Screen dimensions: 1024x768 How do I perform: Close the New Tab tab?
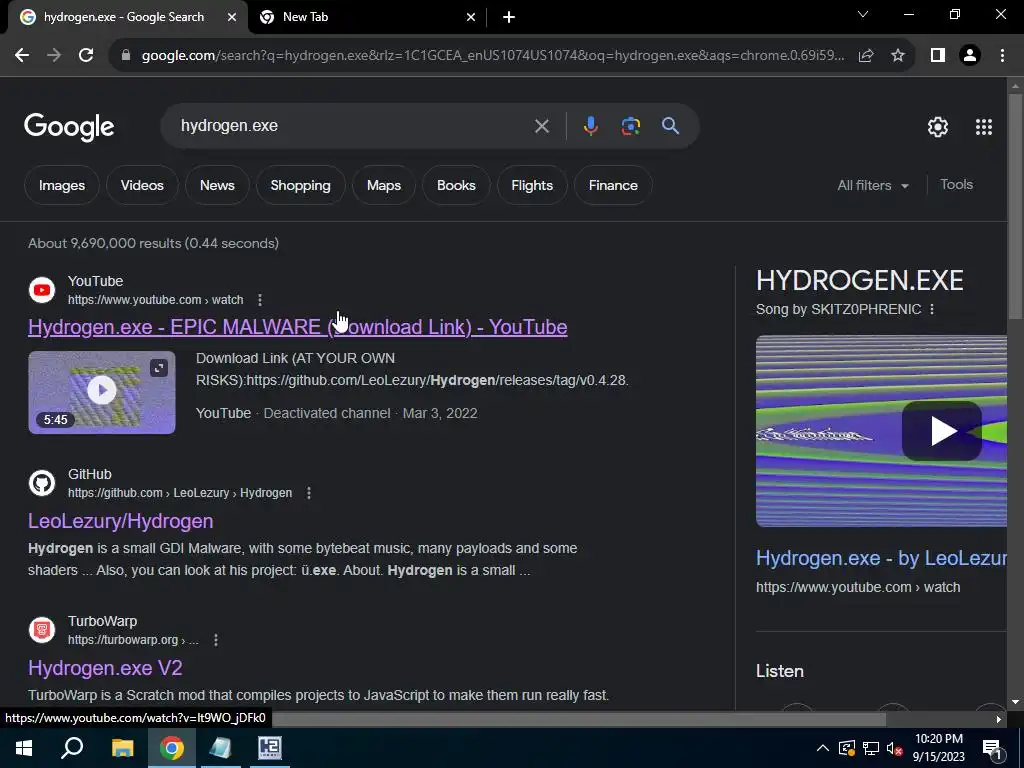coord(471,18)
